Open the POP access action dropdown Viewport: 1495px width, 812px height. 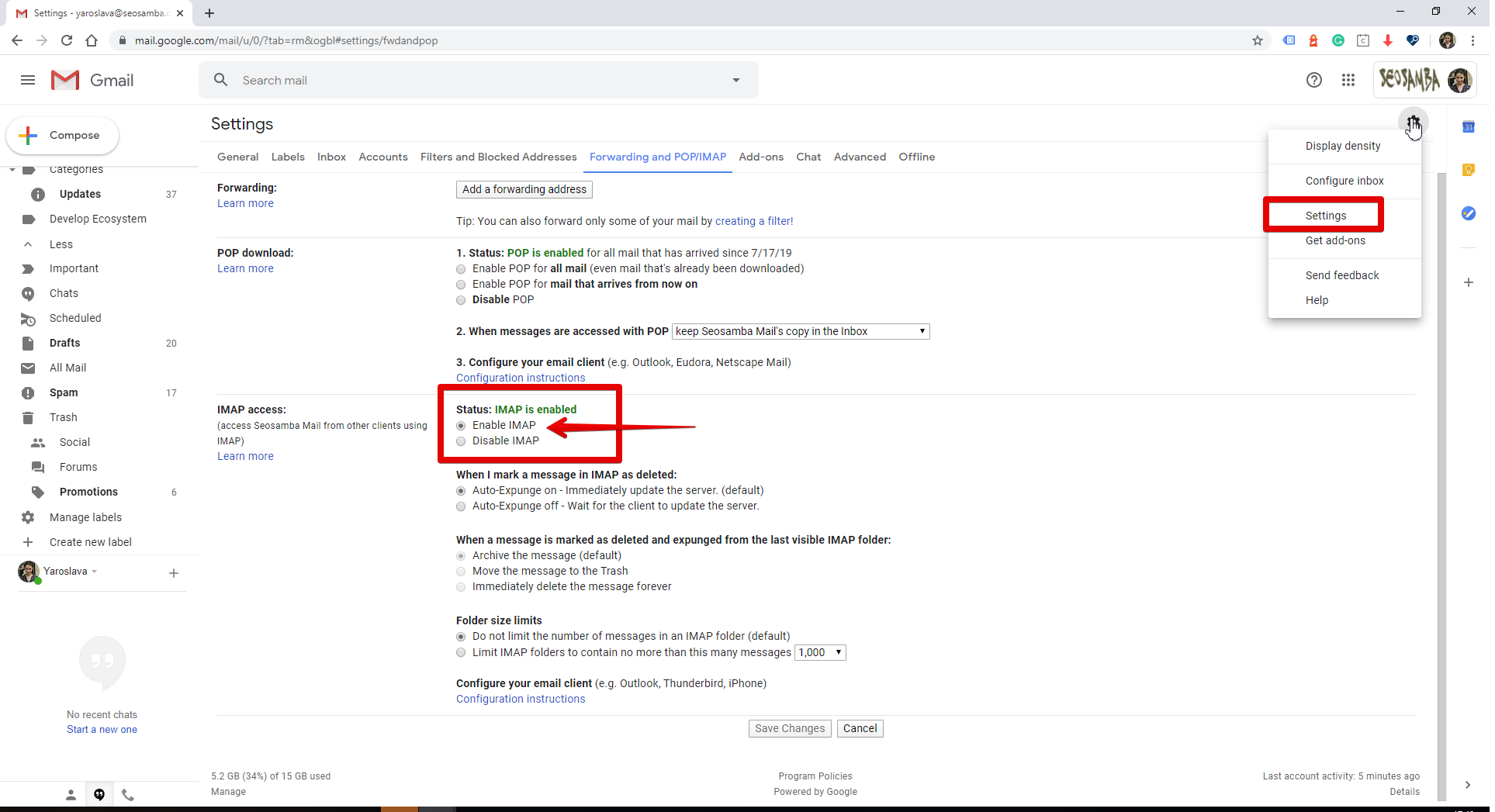[801, 331]
